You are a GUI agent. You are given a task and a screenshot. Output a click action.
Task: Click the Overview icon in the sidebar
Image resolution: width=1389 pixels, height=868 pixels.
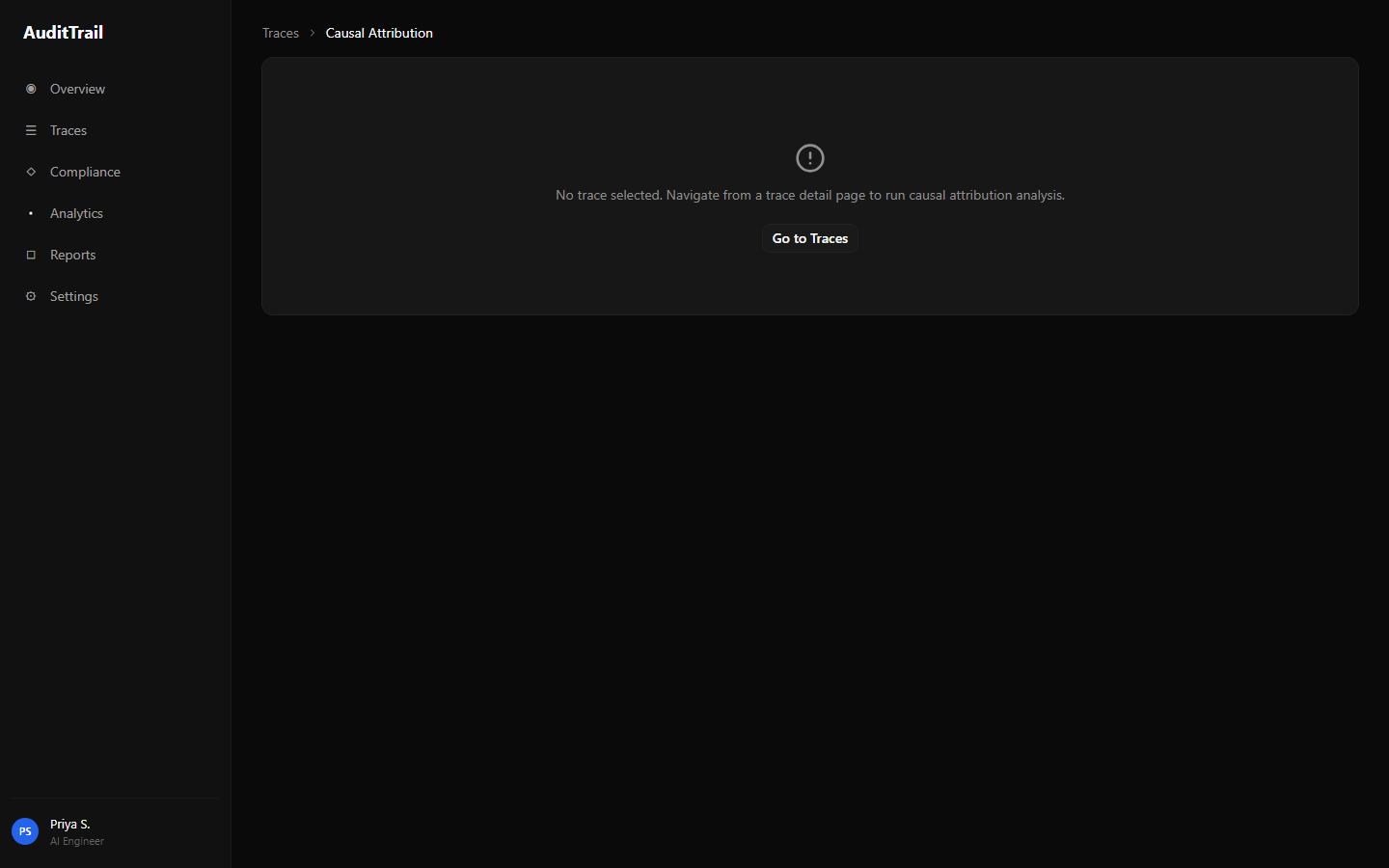(x=31, y=89)
